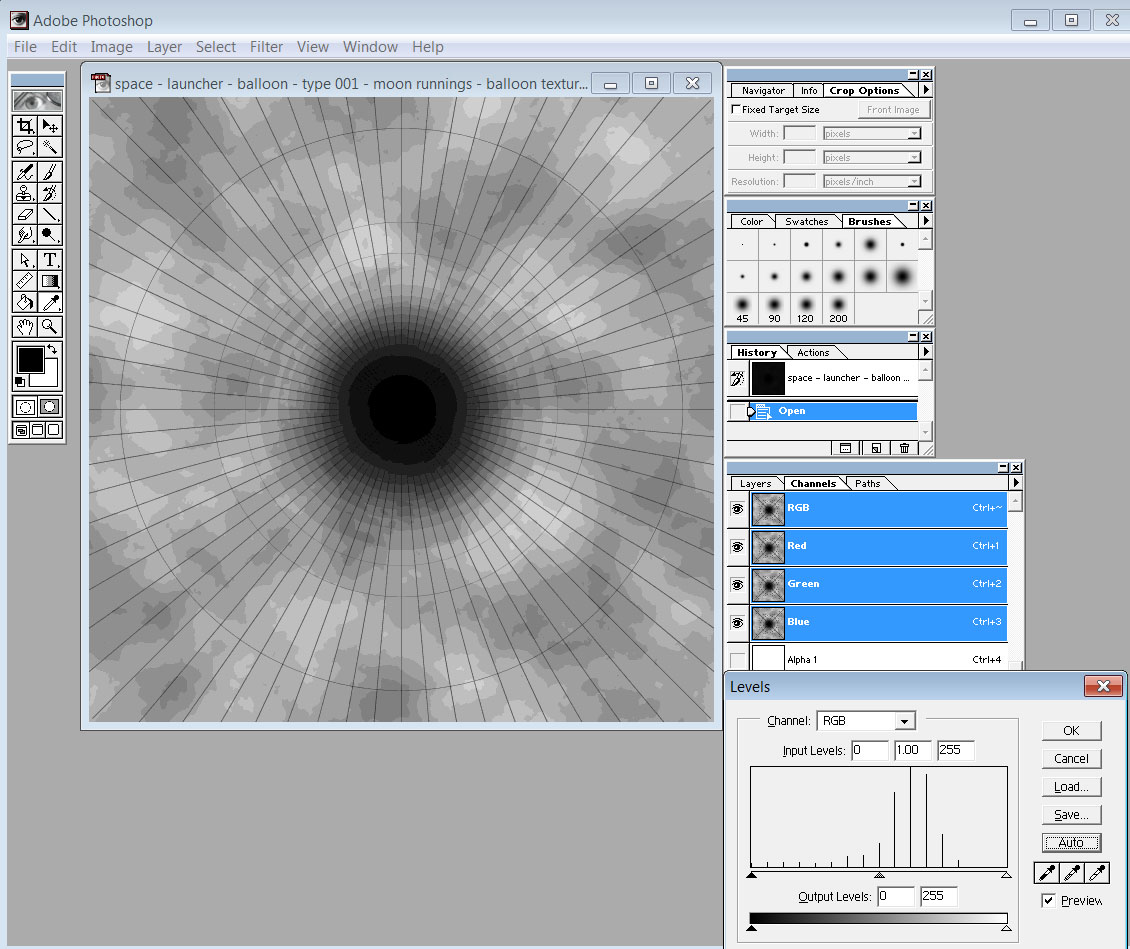Screen dimensions: 1130x949
Task: Click the Cancel button in Levels
Action: pos(1071,759)
